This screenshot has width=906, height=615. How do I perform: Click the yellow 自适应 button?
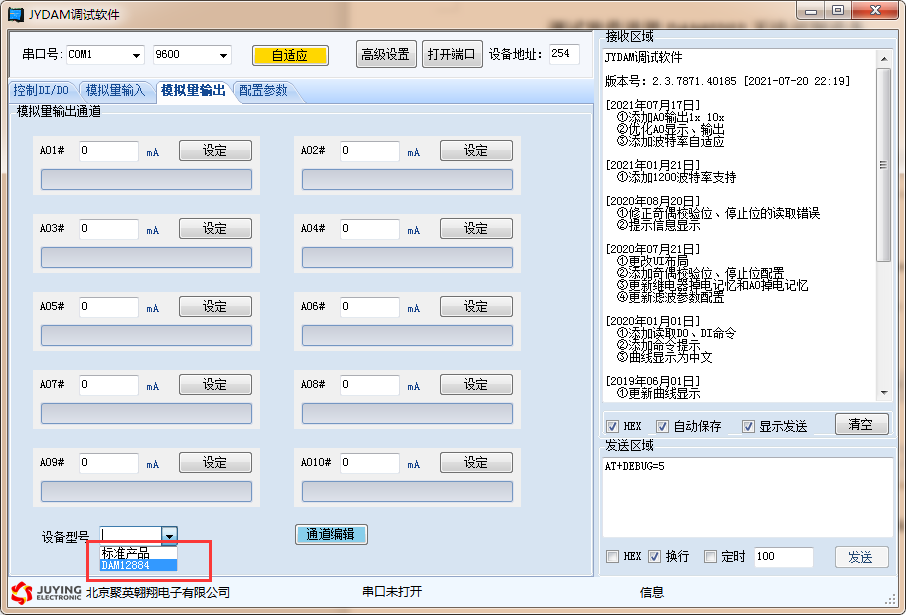point(289,55)
